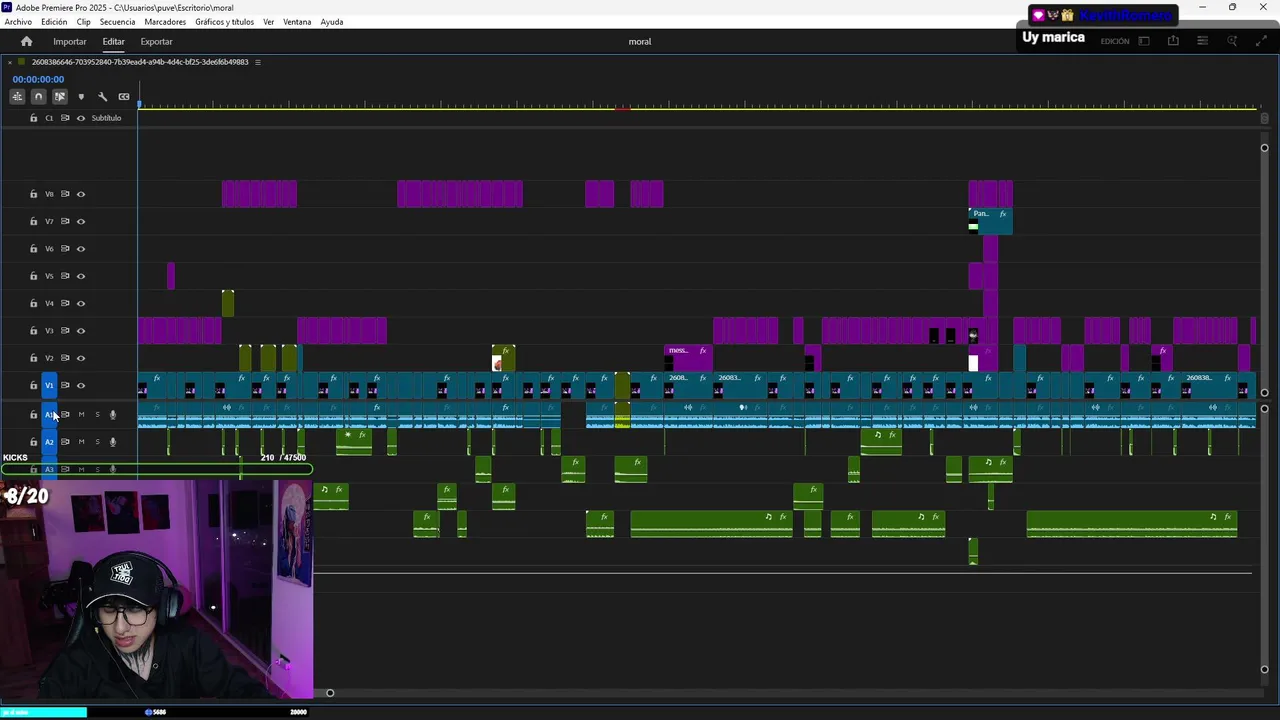The width and height of the screenshot is (1280, 720).
Task: Toggle linked selection in timeline
Action: pyautogui.click(x=60, y=96)
